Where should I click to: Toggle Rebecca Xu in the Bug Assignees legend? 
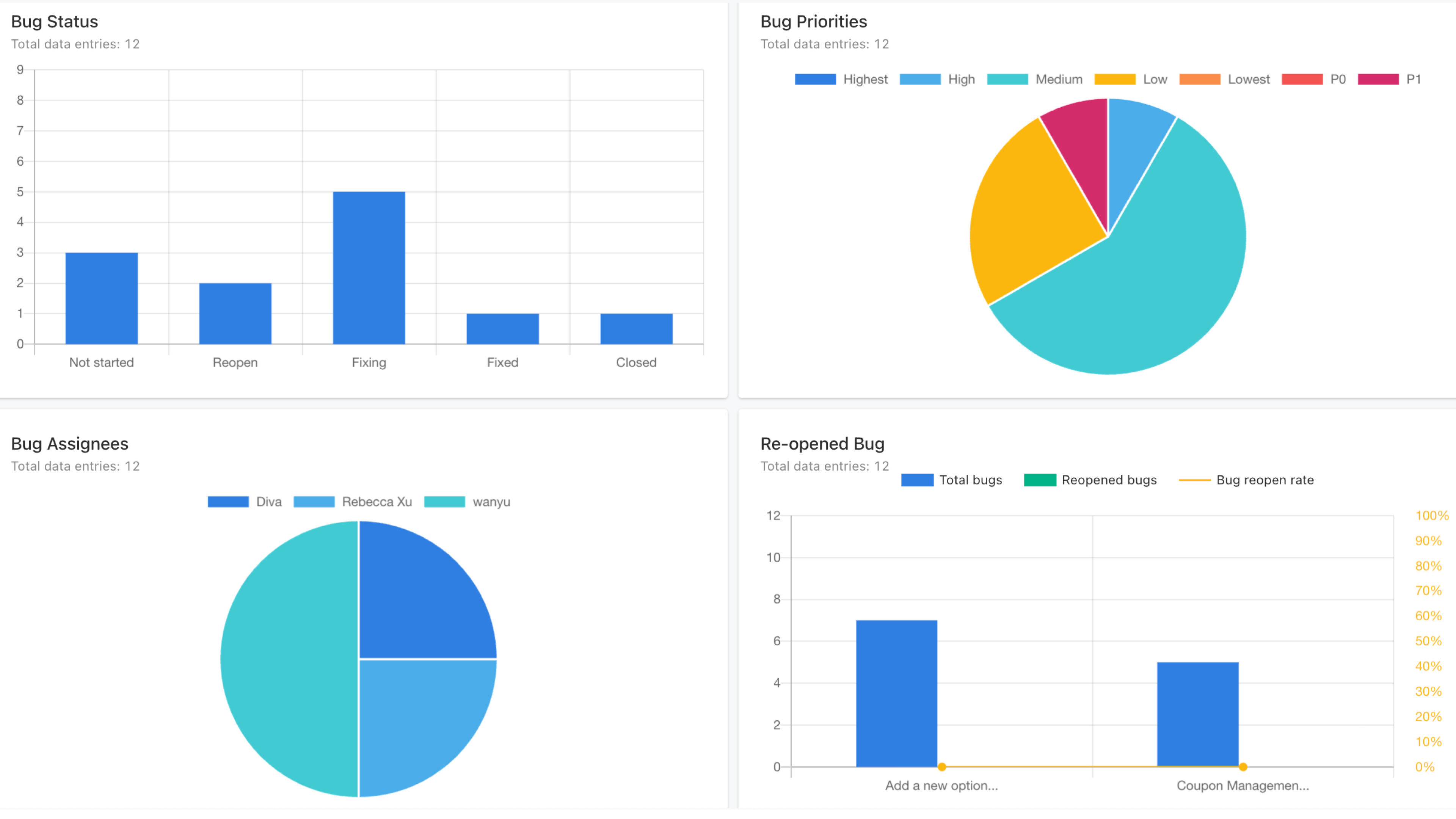tap(353, 501)
